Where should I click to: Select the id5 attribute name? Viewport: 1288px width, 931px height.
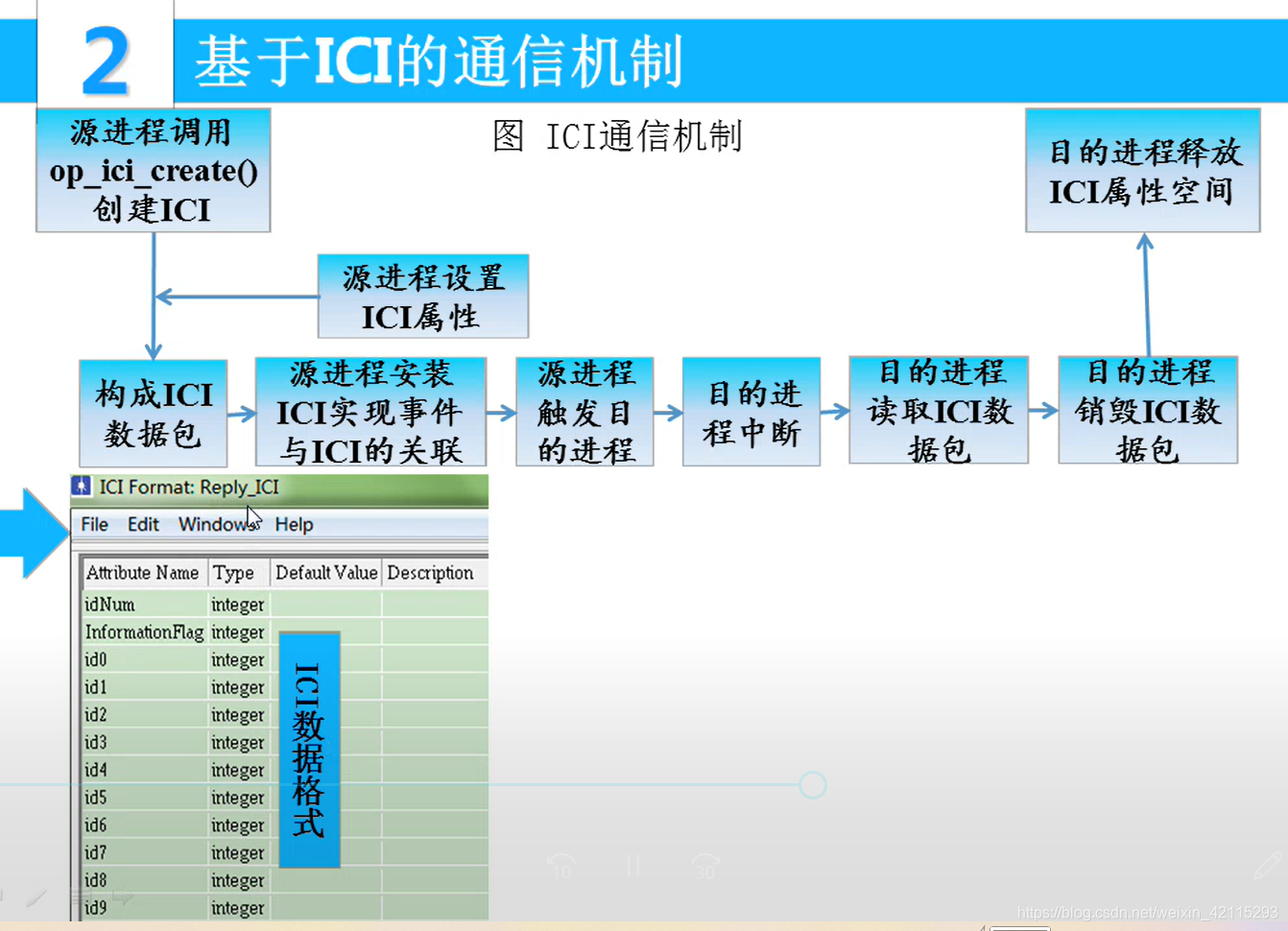pyautogui.click(x=96, y=798)
